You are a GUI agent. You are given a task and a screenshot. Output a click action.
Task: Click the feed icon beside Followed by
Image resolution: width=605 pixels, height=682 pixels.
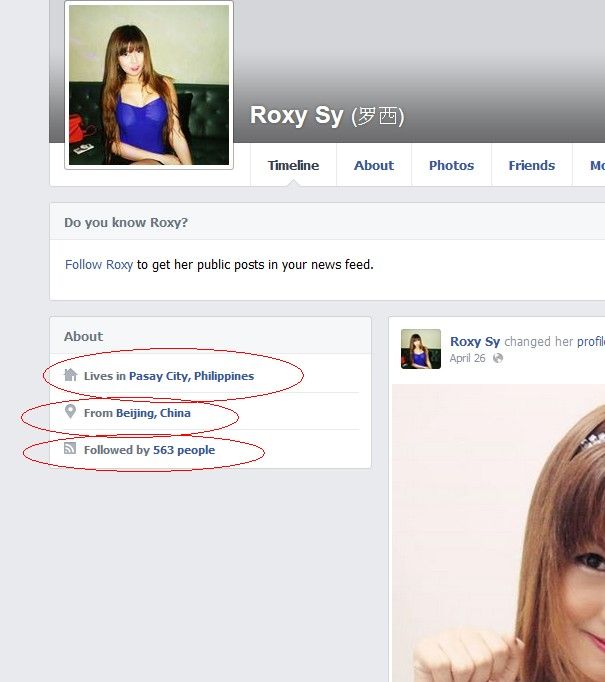70,449
